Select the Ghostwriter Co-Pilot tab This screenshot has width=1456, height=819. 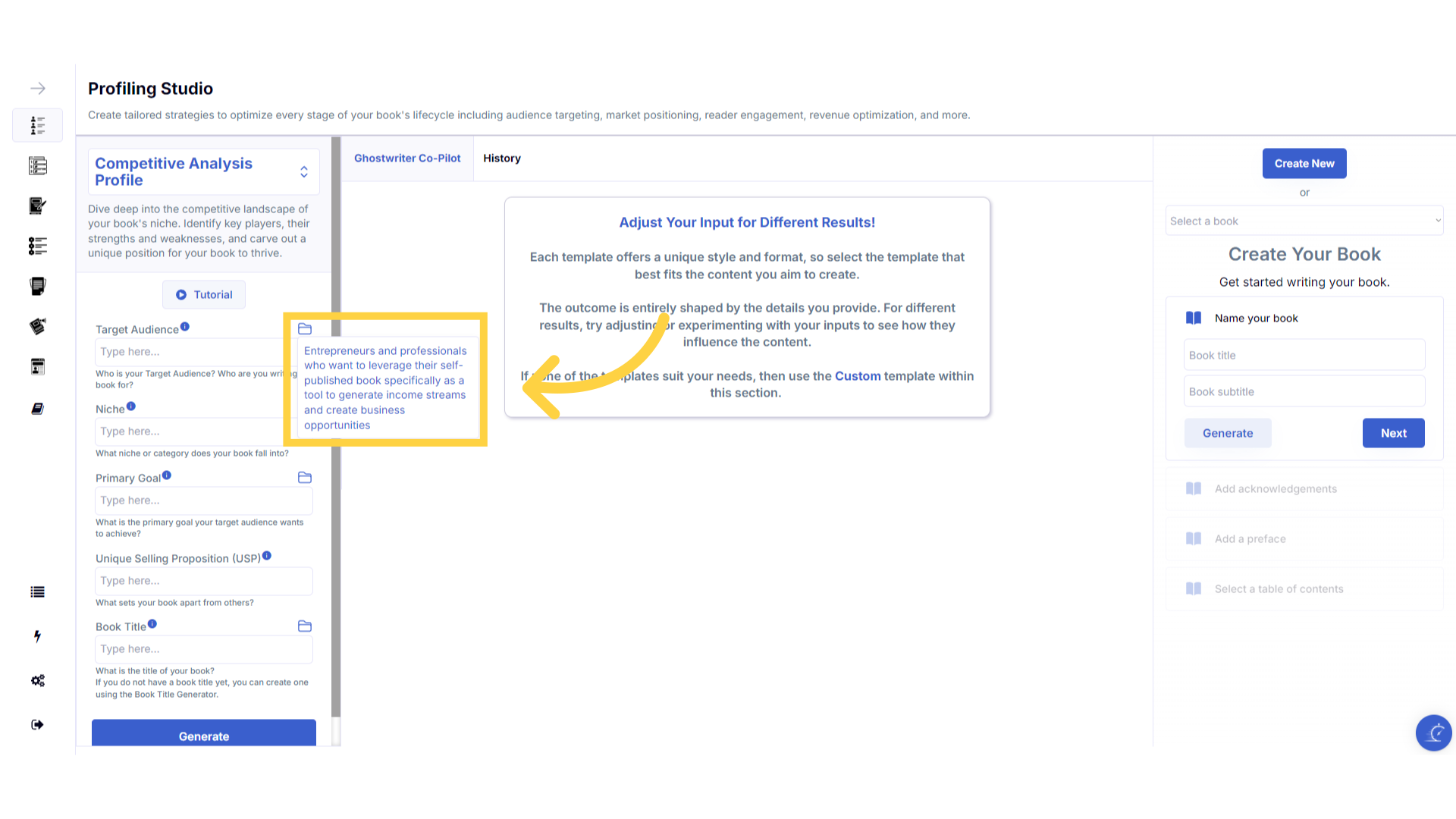(x=407, y=158)
